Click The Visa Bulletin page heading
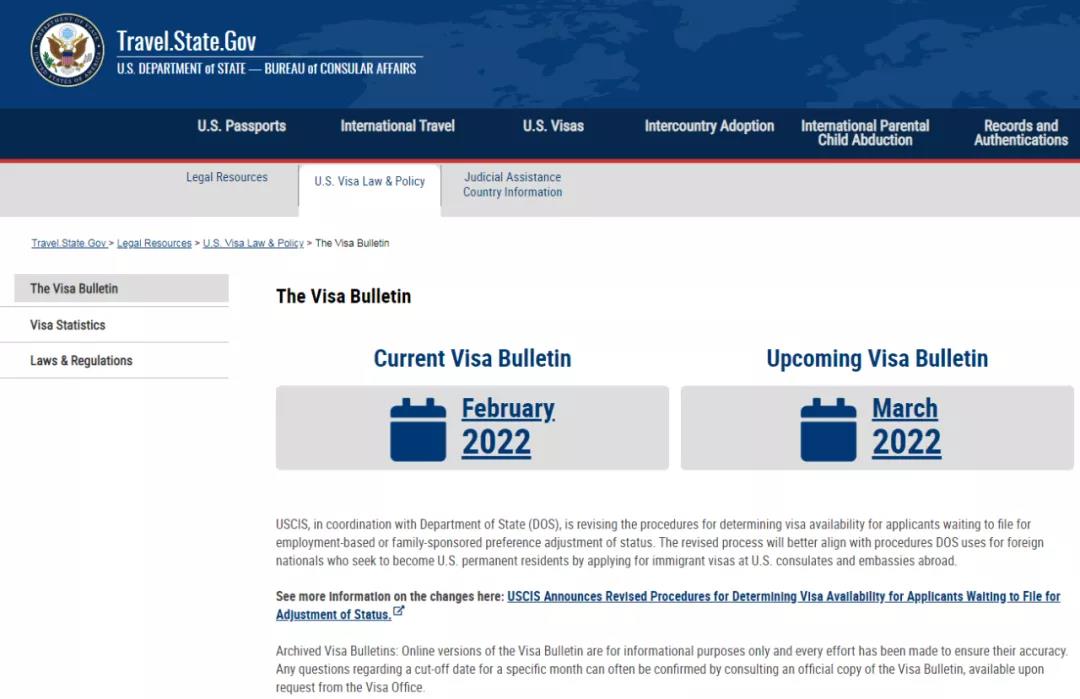1080x699 pixels. (x=344, y=296)
